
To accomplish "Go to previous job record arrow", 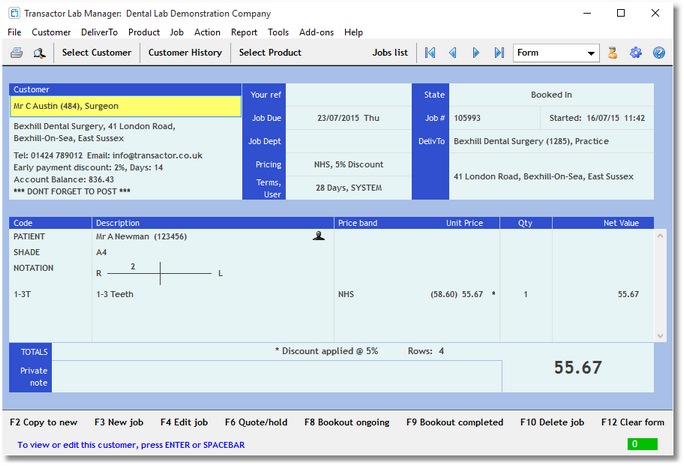I will click(x=453, y=53).
